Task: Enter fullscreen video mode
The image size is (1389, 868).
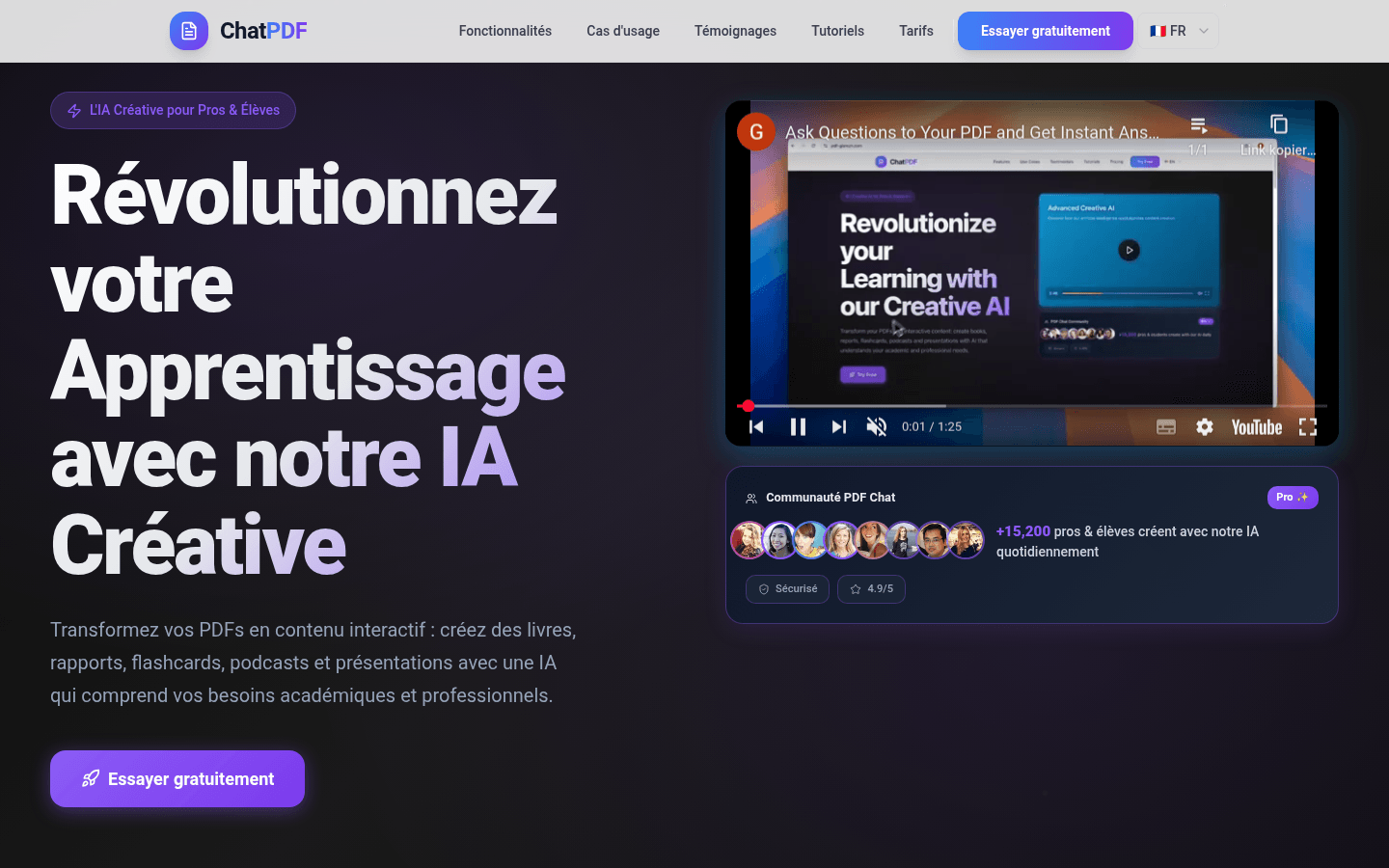Action: (1307, 427)
